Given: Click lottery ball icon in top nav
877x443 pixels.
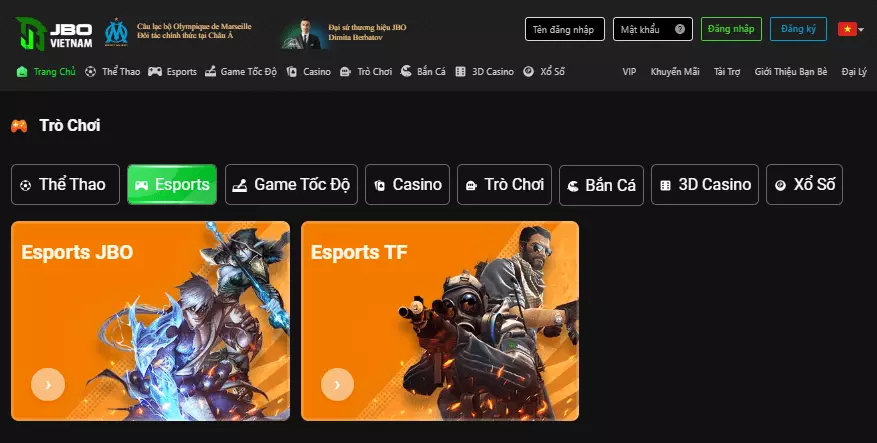Looking at the screenshot, I should point(529,72).
